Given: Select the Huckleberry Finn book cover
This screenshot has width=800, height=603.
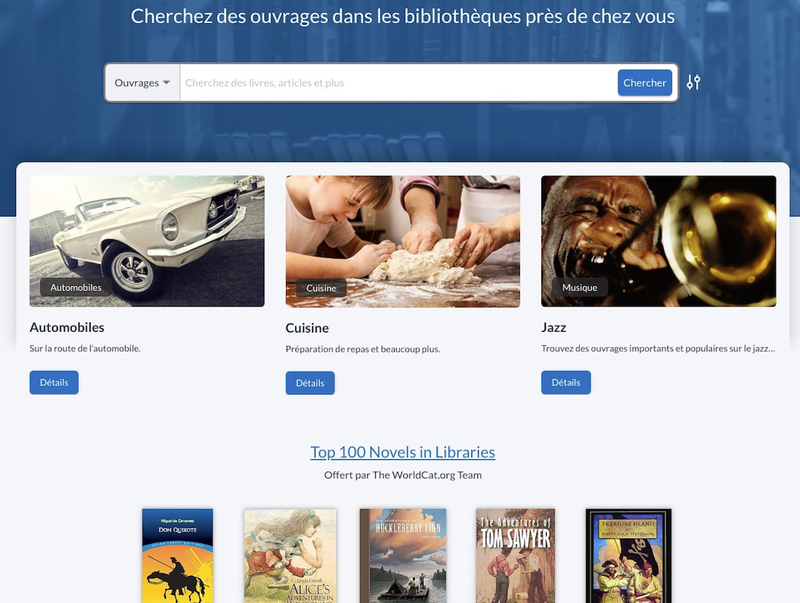Looking at the screenshot, I should click(x=403, y=556).
